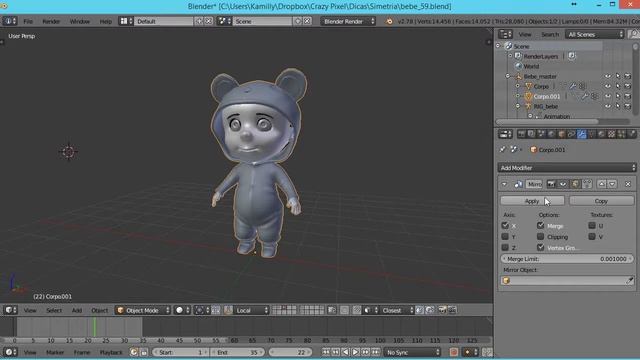Jump to the first frame of timeline
The height and width of the screenshot is (360, 640).
[325, 352]
